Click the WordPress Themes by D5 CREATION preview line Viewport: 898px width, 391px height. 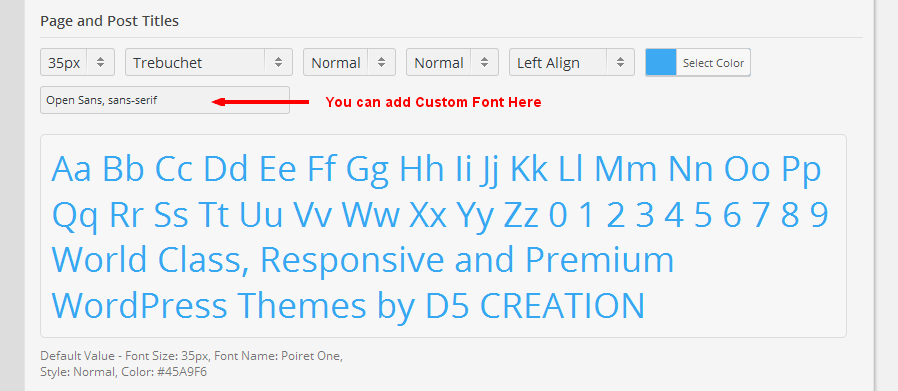click(x=349, y=305)
